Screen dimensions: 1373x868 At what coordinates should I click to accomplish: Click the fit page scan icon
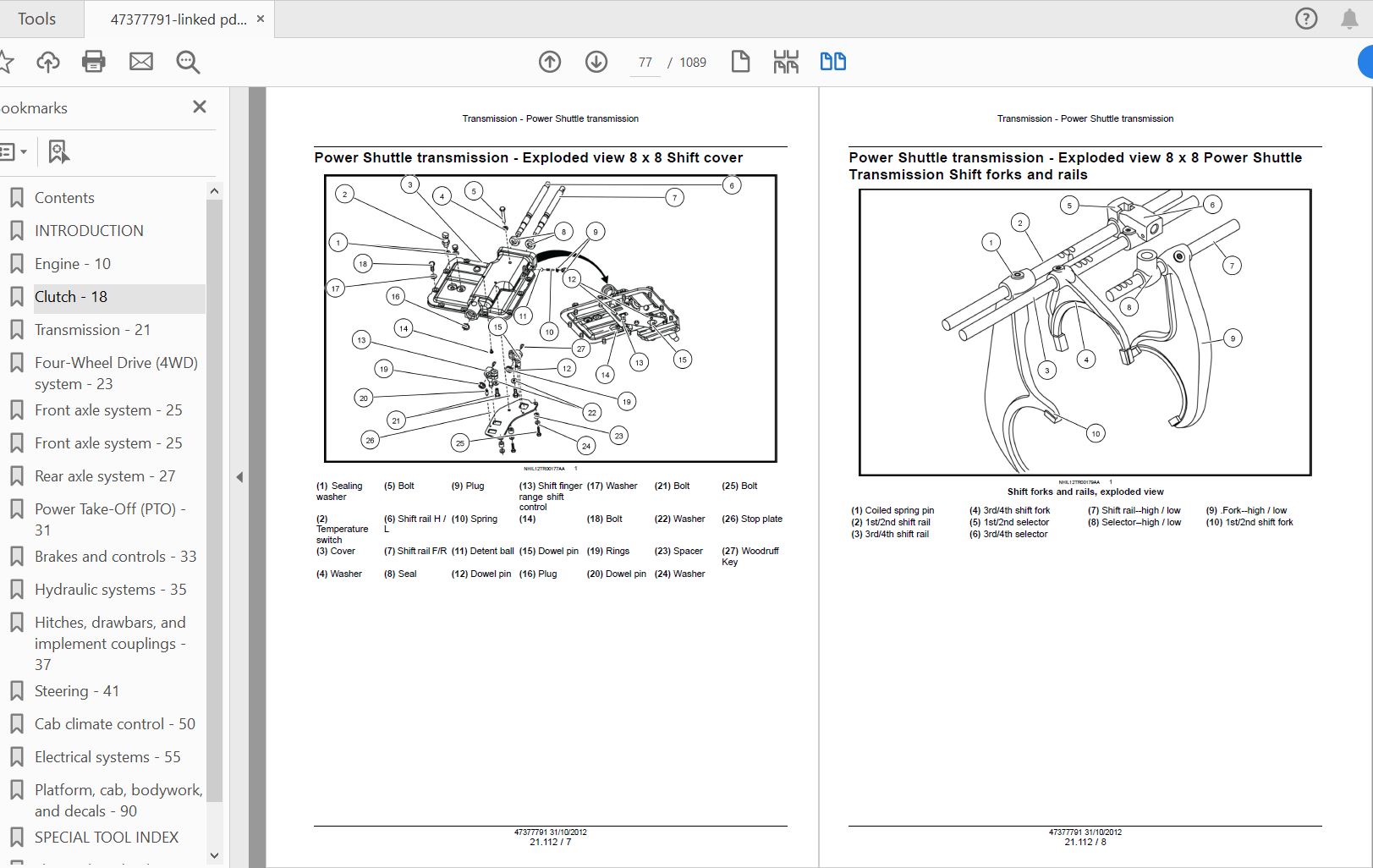786,62
